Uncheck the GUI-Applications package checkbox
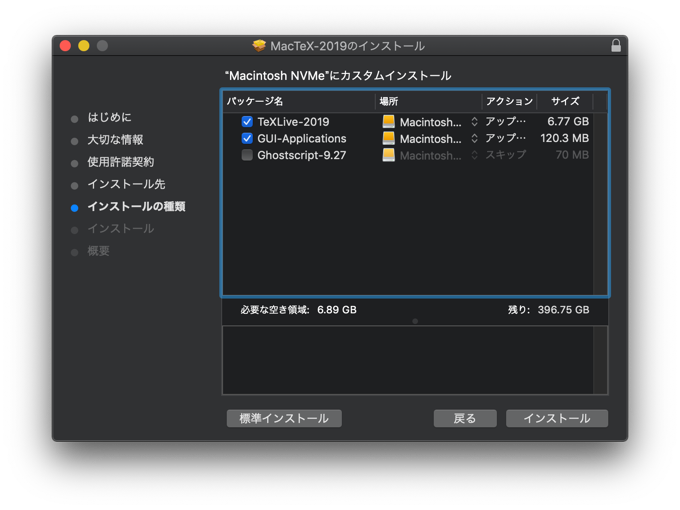 pyautogui.click(x=247, y=138)
